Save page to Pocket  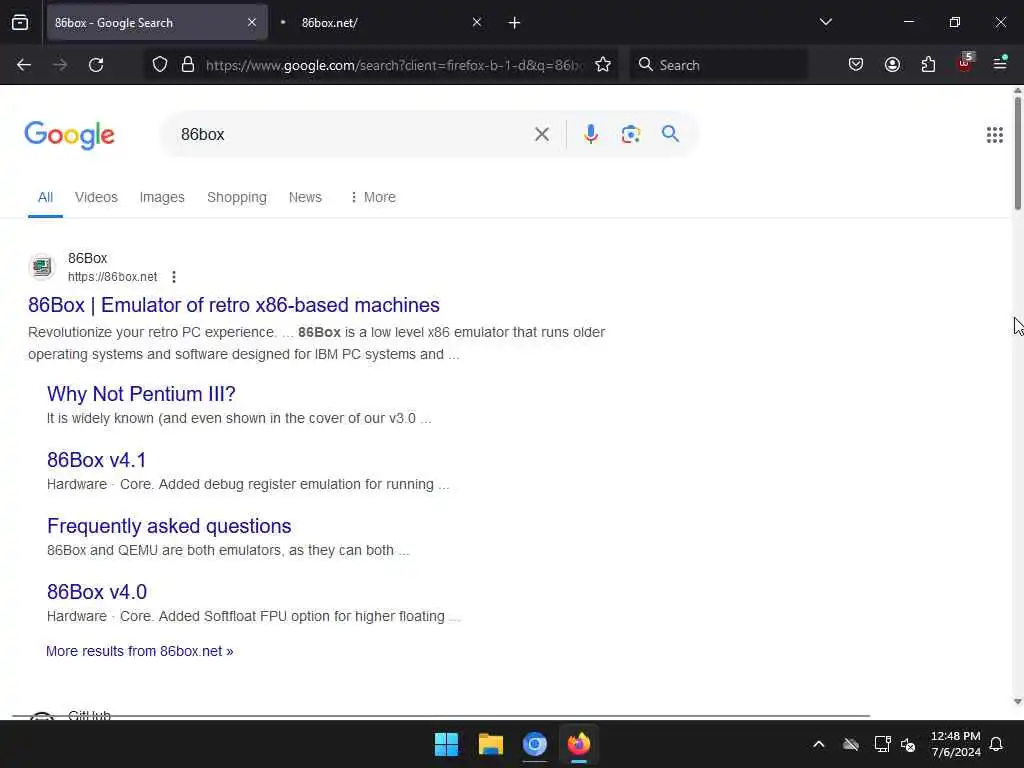tap(856, 65)
